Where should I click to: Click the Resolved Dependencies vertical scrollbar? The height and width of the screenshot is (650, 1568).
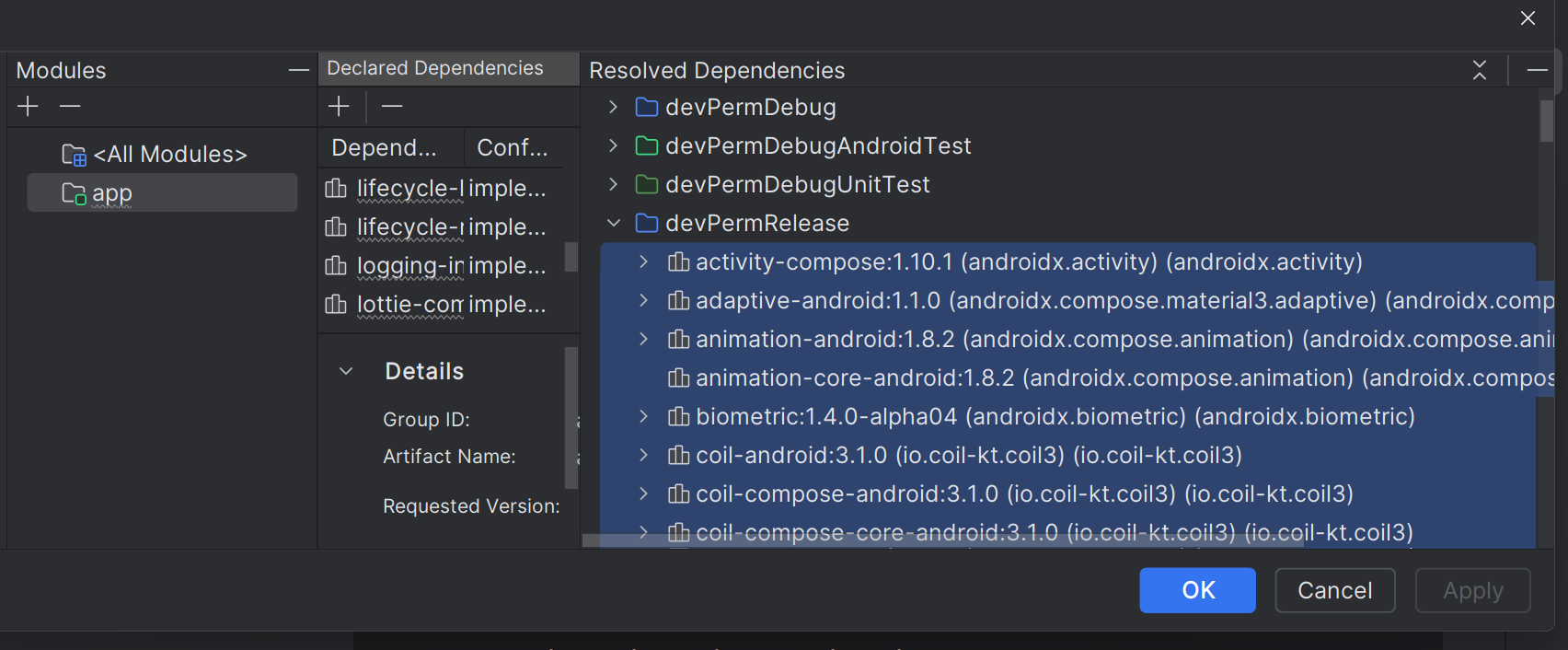1547,121
